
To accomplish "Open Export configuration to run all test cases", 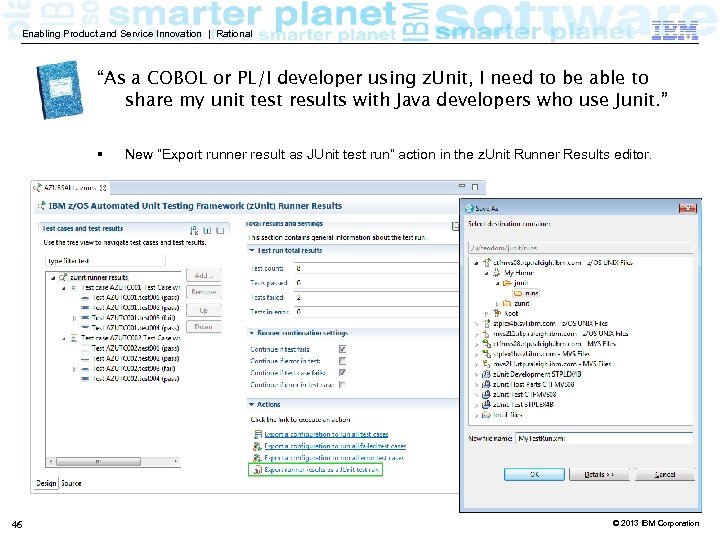I will pyautogui.click(x=326, y=434).
